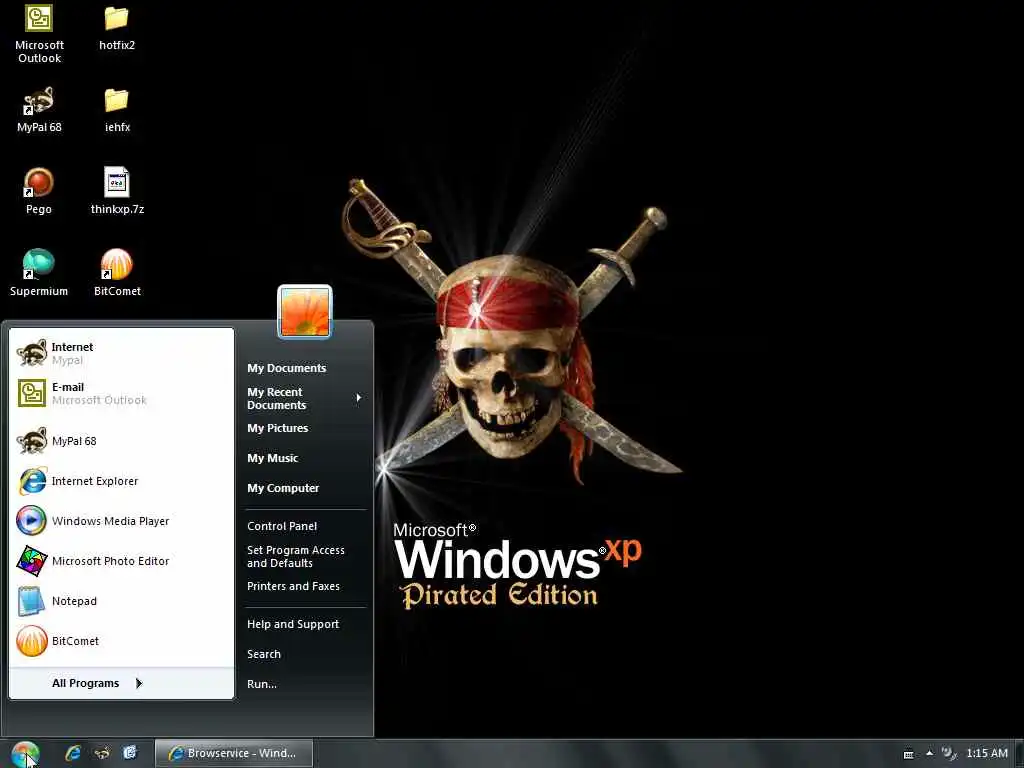Launch MyPal 68 from Start menu list

(121, 441)
